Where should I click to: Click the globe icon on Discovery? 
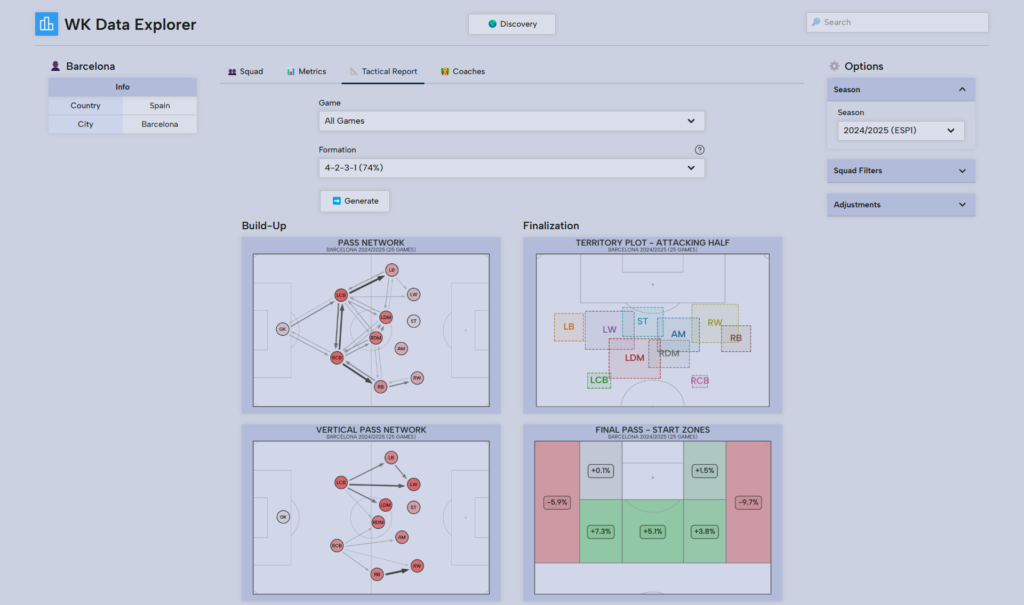[x=492, y=24]
